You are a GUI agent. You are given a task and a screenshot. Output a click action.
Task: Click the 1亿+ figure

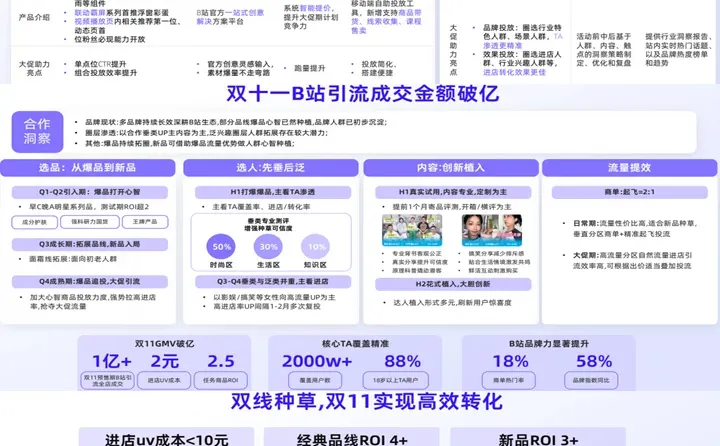point(112,361)
